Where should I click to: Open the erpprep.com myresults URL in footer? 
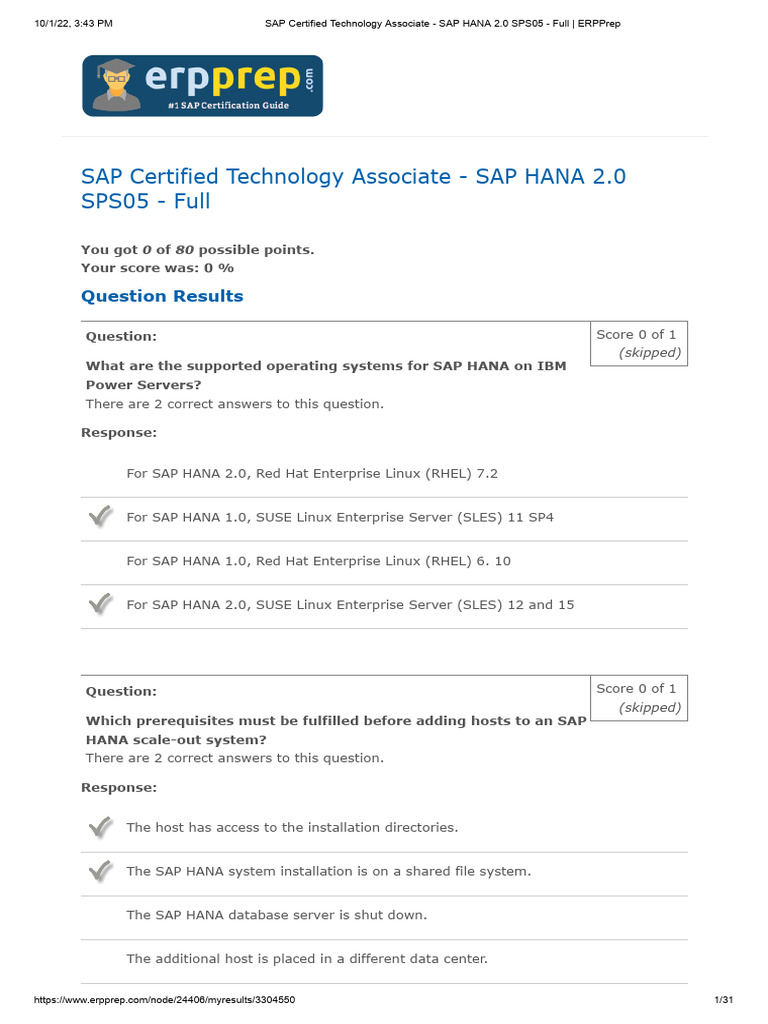[165, 1000]
